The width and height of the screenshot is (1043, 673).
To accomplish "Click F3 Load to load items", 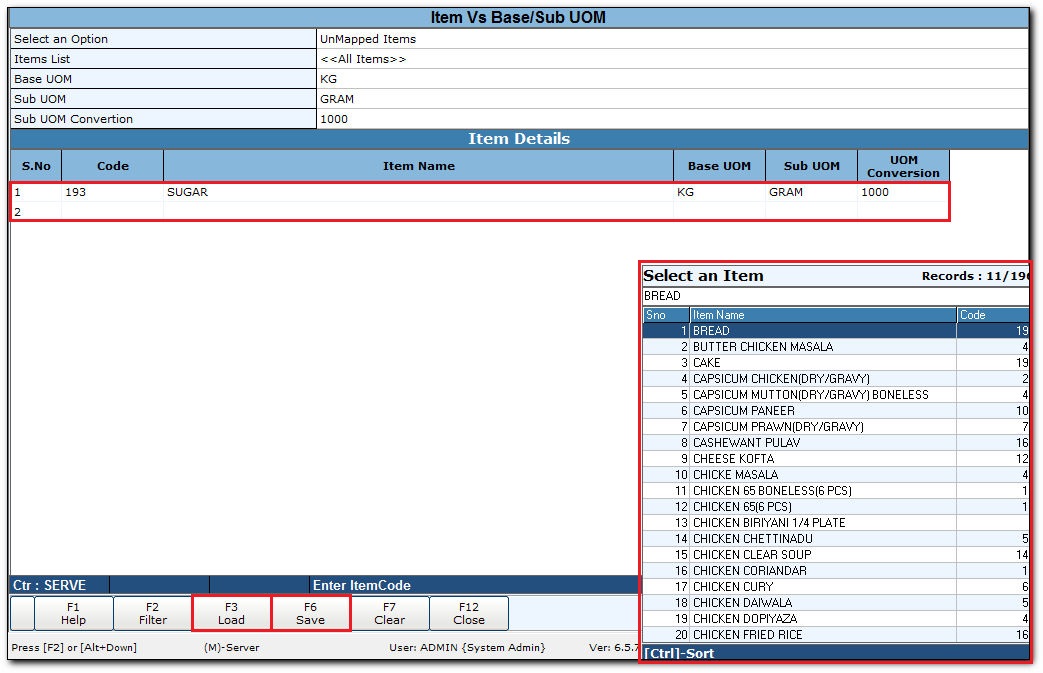I will [x=231, y=613].
